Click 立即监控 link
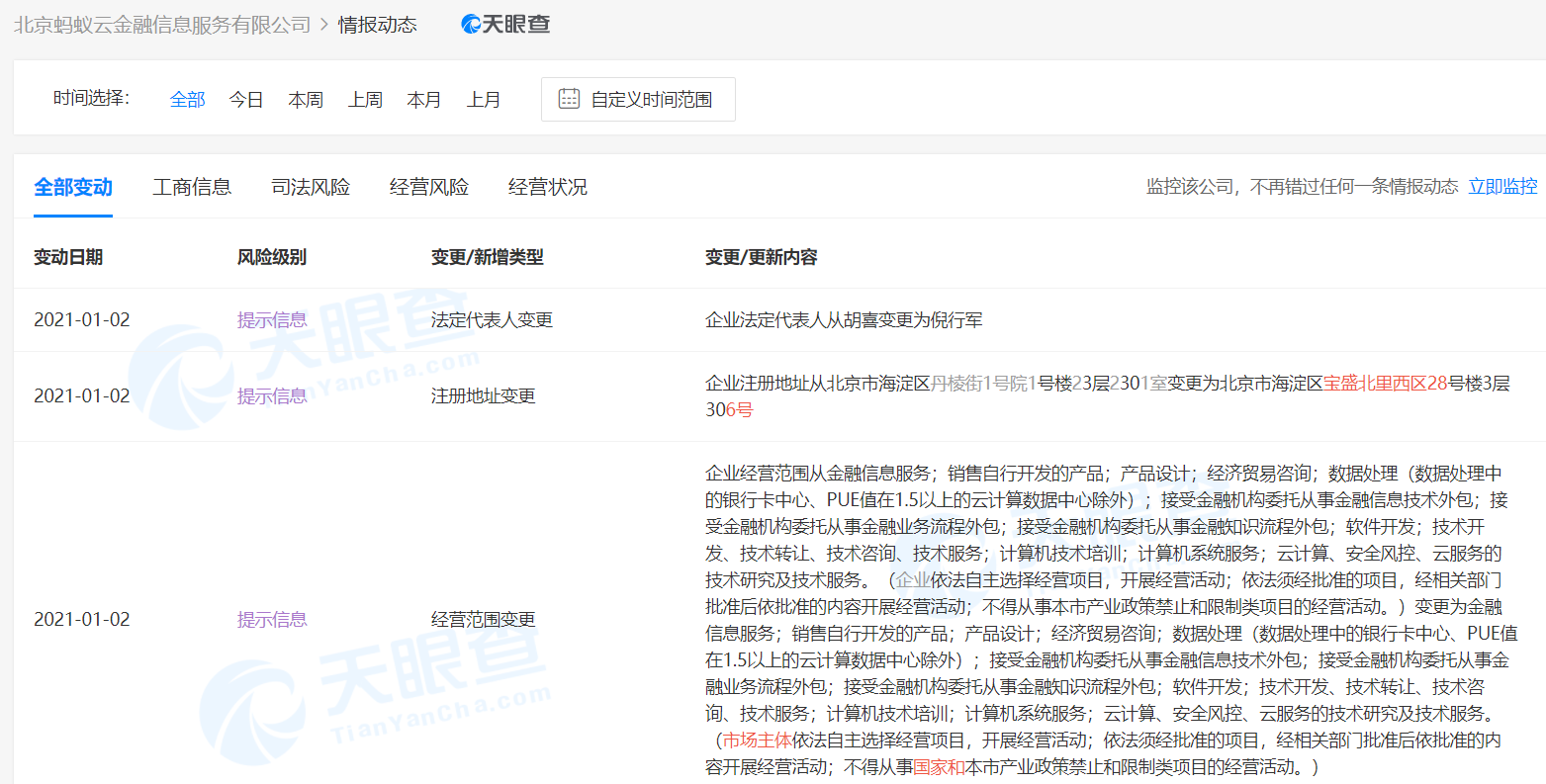The image size is (1546, 784). [x=1502, y=186]
